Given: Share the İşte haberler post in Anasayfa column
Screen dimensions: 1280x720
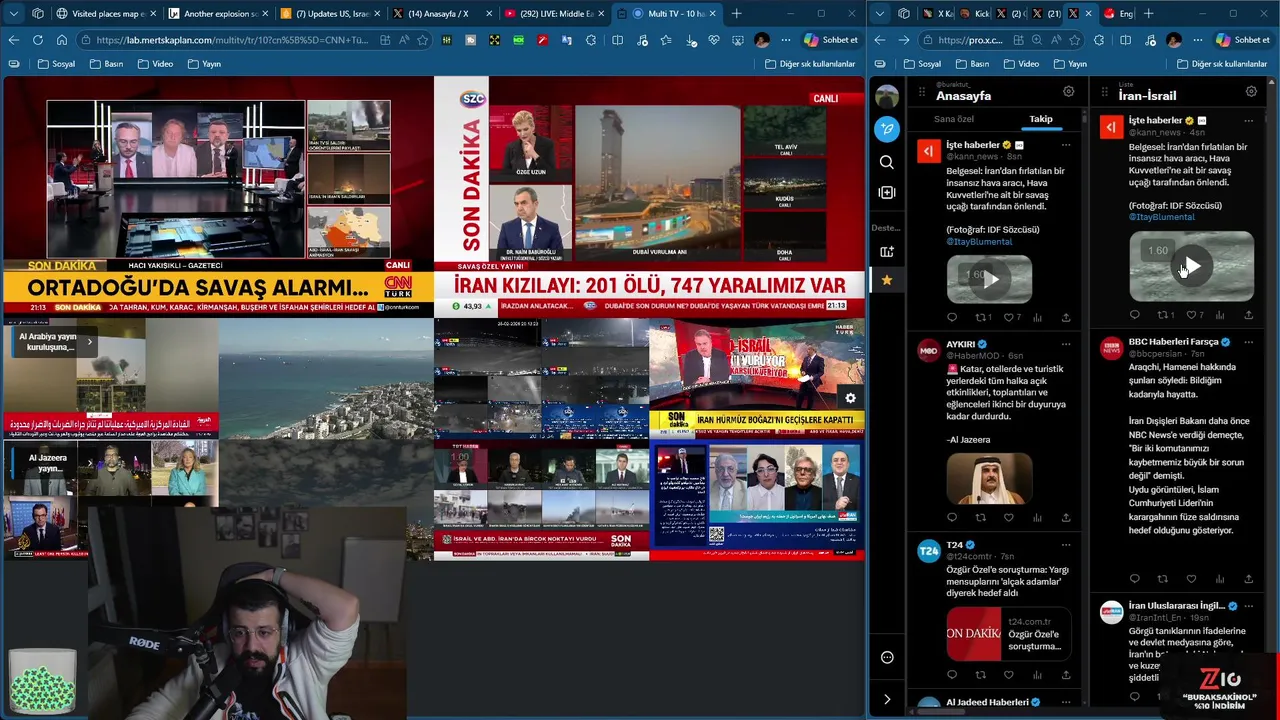Looking at the screenshot, I should pyautogui.click(x=1066, y=318).
